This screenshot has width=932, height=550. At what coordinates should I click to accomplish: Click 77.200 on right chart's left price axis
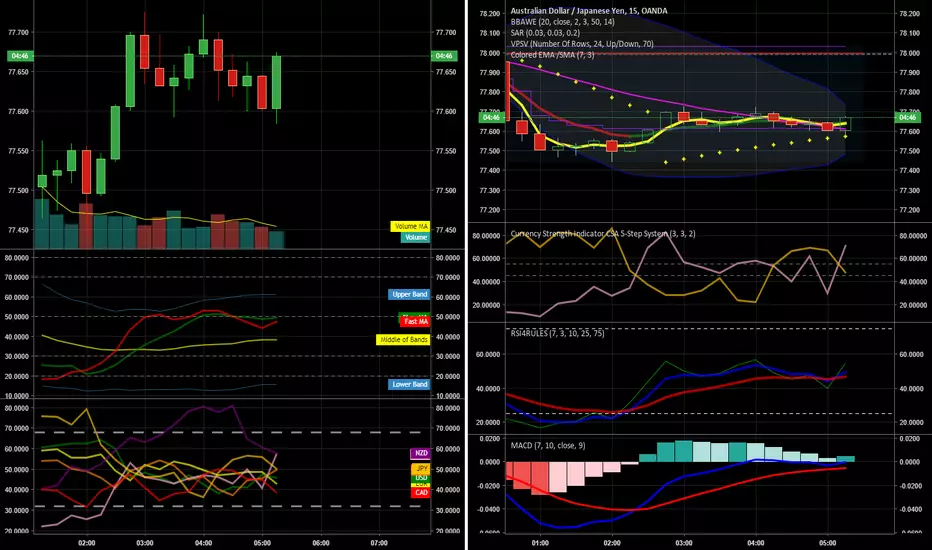pos(490,210)
